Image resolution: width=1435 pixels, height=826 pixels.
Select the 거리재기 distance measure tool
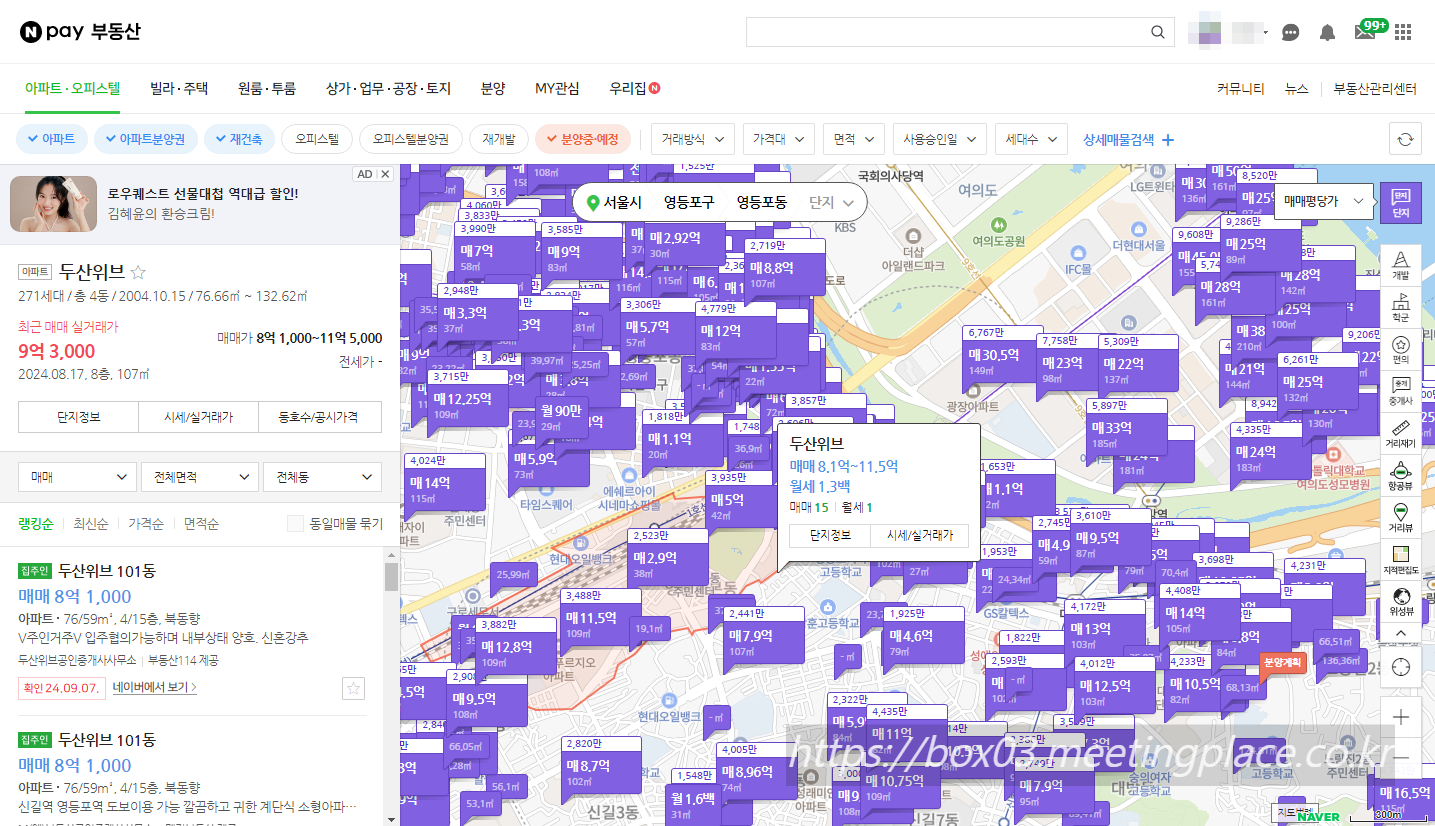(x=1400, y=434)
